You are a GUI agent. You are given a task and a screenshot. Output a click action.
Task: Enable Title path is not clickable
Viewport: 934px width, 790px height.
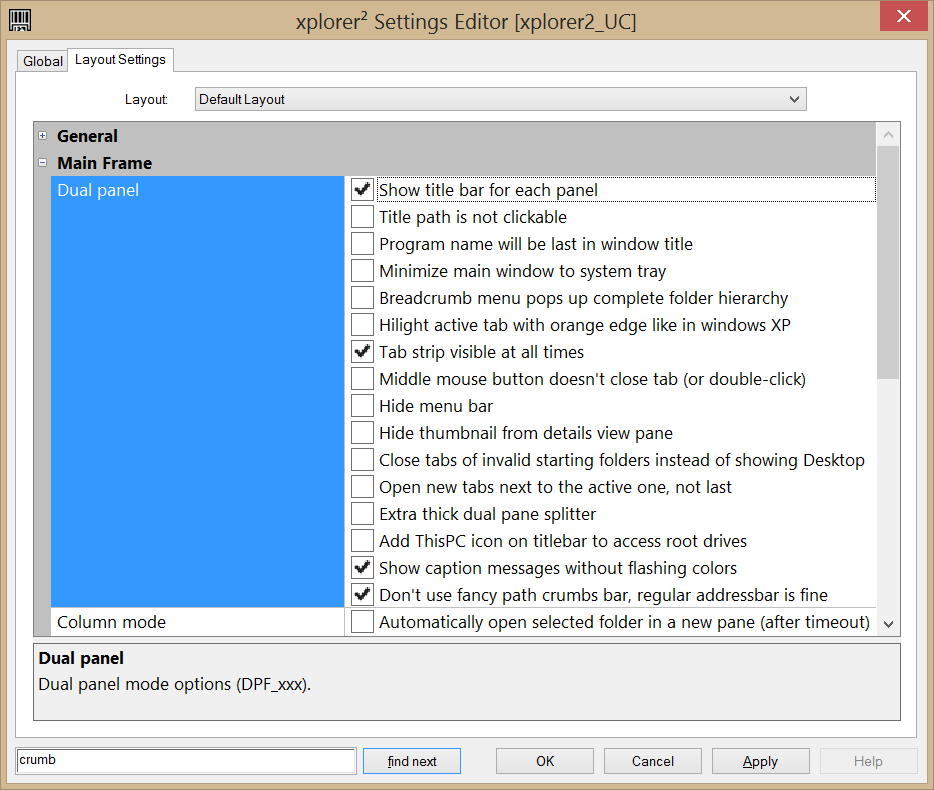coord(362,217)
